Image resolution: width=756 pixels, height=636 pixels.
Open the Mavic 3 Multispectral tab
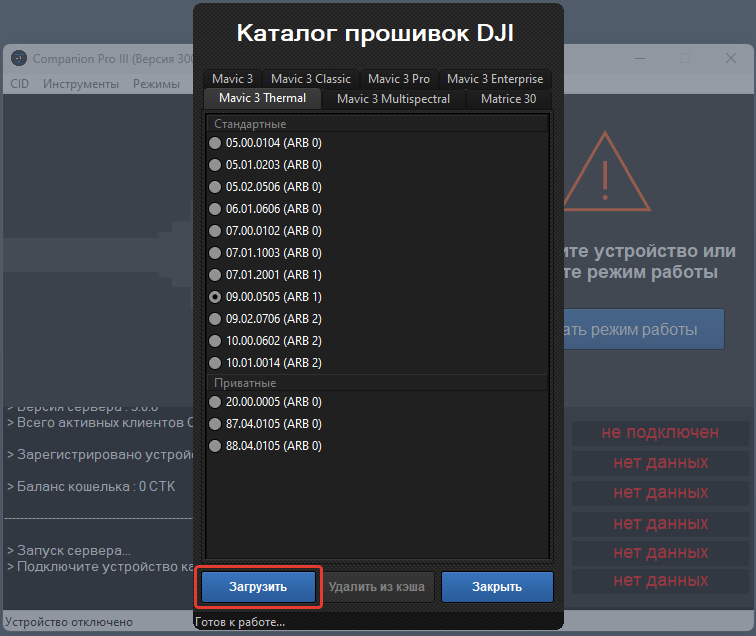coord(393,99)
